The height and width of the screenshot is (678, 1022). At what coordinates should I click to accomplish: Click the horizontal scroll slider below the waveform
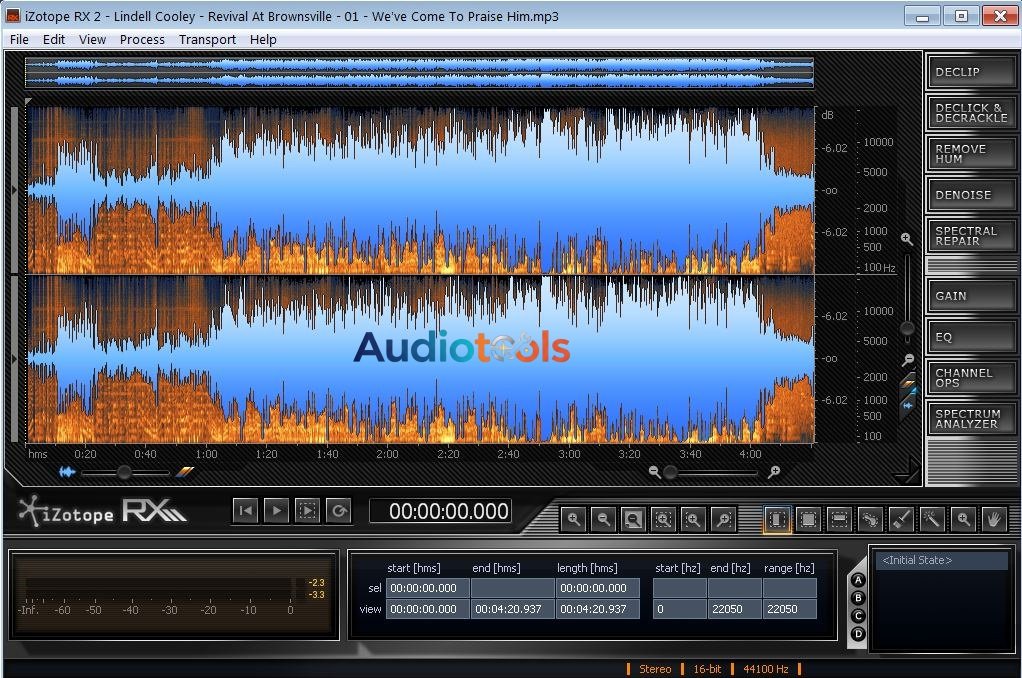(x=122, y=472)
